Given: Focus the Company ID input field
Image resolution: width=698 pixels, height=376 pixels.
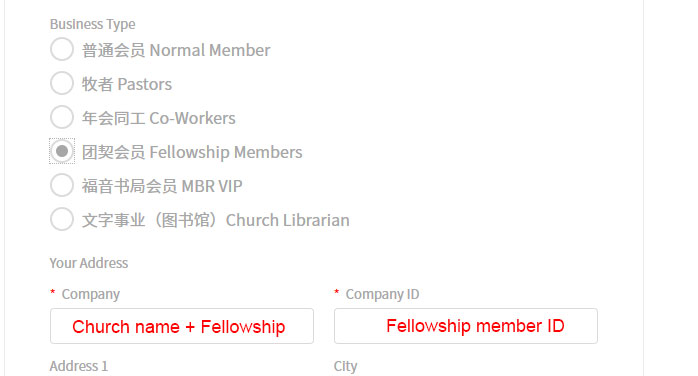Looking at the screenshot, I should pyautogui.click(x=466, y=326).
